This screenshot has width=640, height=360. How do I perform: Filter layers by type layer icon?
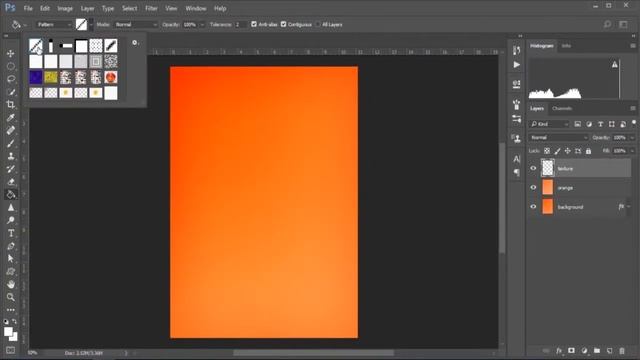pos(600,124)
